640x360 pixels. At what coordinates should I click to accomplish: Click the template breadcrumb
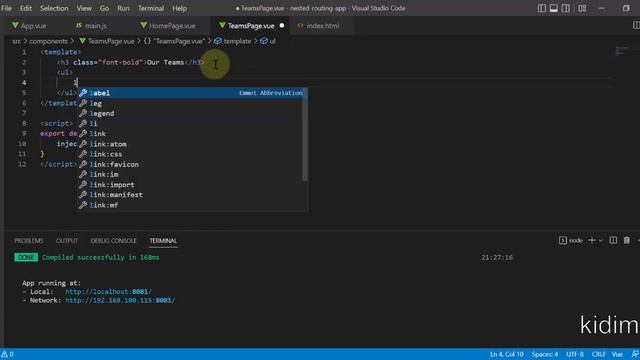tap(233, 41)
